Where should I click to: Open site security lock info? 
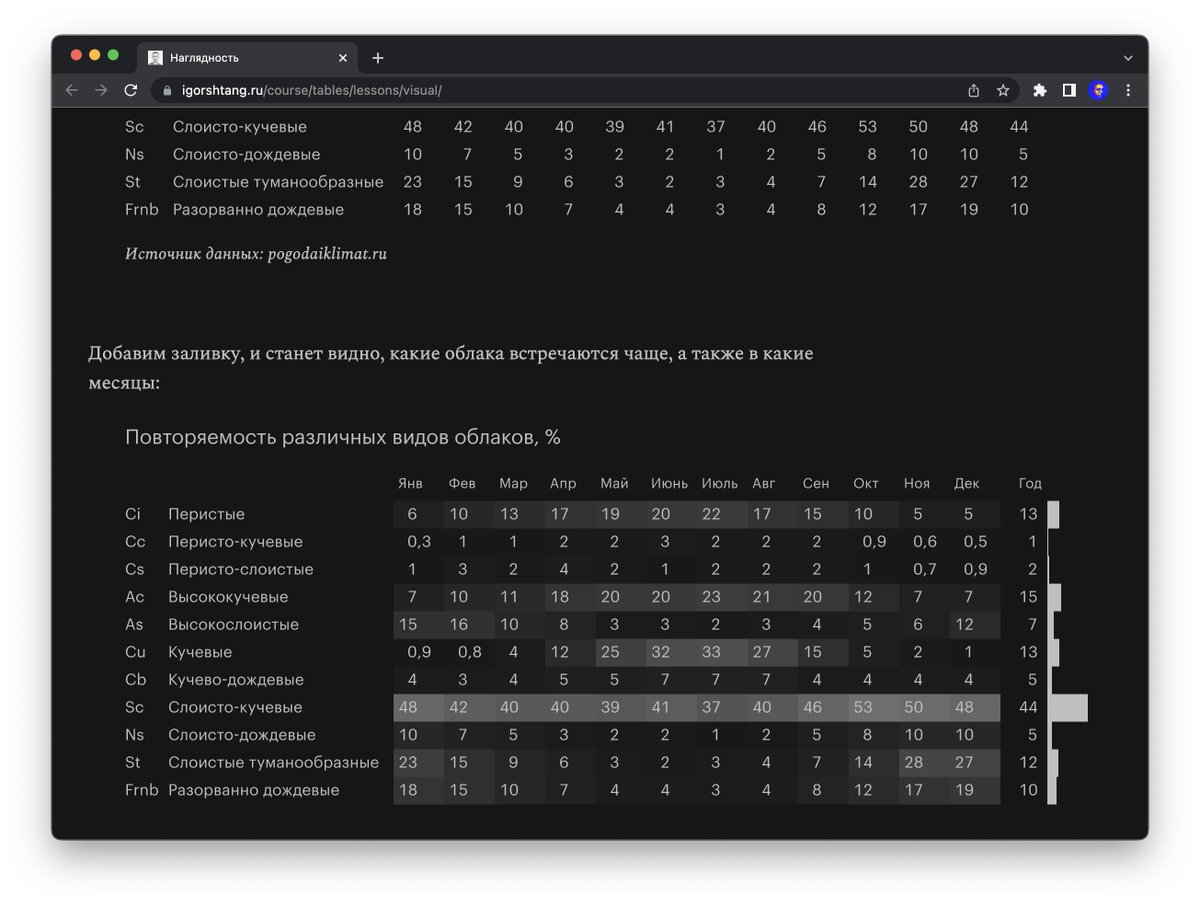[167, 90]
